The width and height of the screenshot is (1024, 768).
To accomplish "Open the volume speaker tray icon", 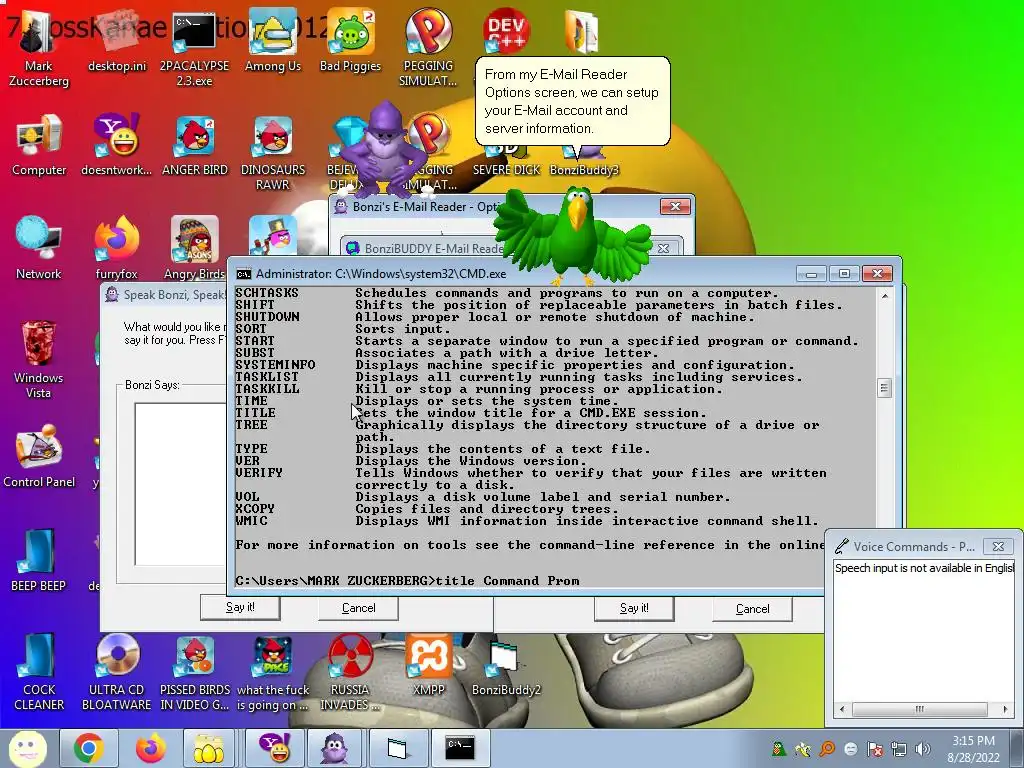I will coord(923,748).
